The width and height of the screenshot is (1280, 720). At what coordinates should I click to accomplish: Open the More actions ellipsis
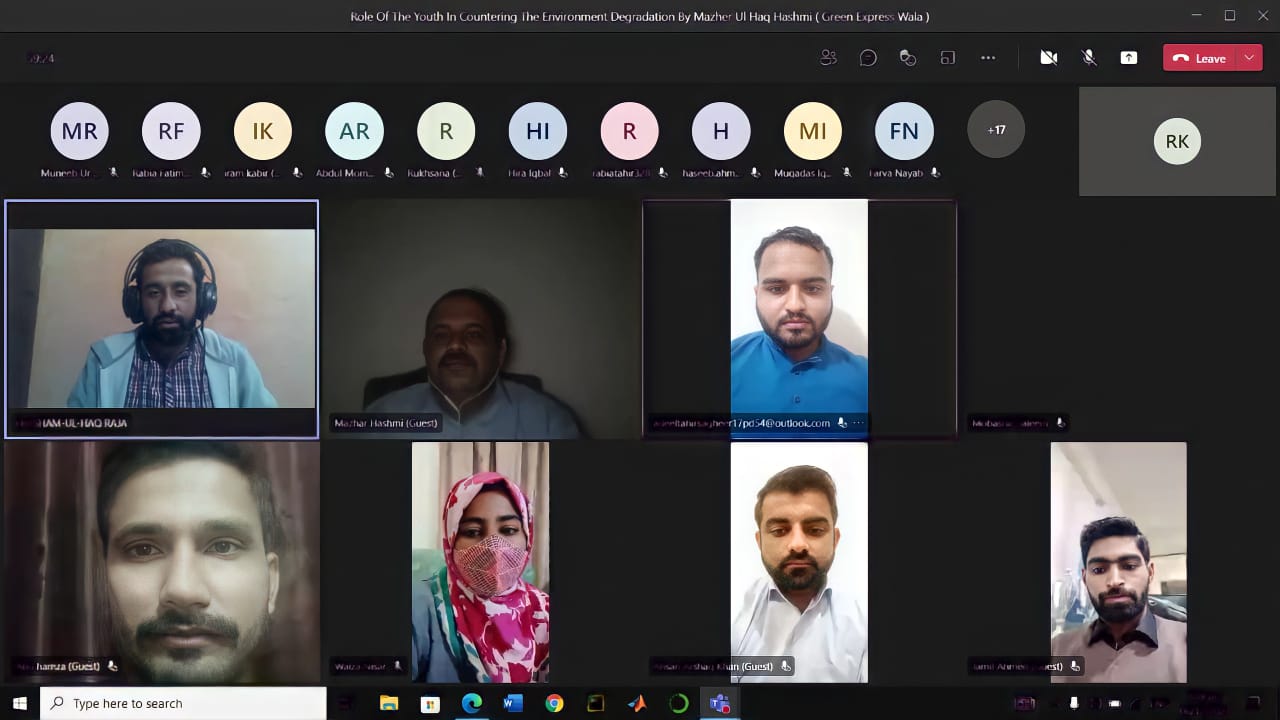988,58
